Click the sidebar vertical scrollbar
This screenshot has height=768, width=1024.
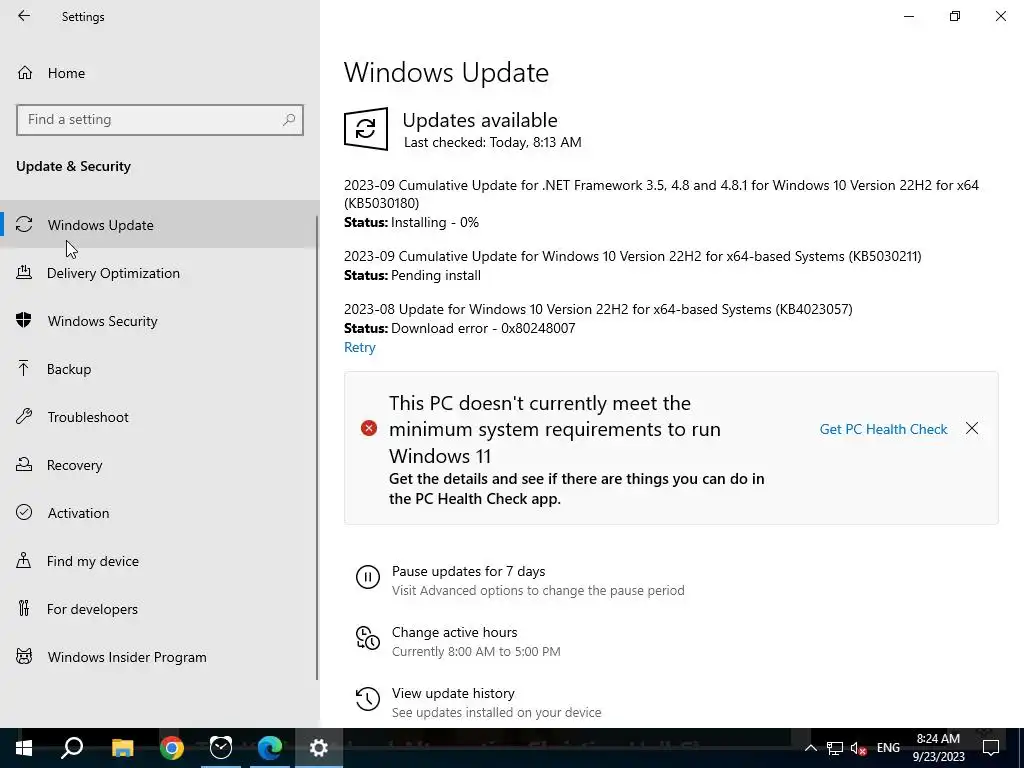(317, 447)
